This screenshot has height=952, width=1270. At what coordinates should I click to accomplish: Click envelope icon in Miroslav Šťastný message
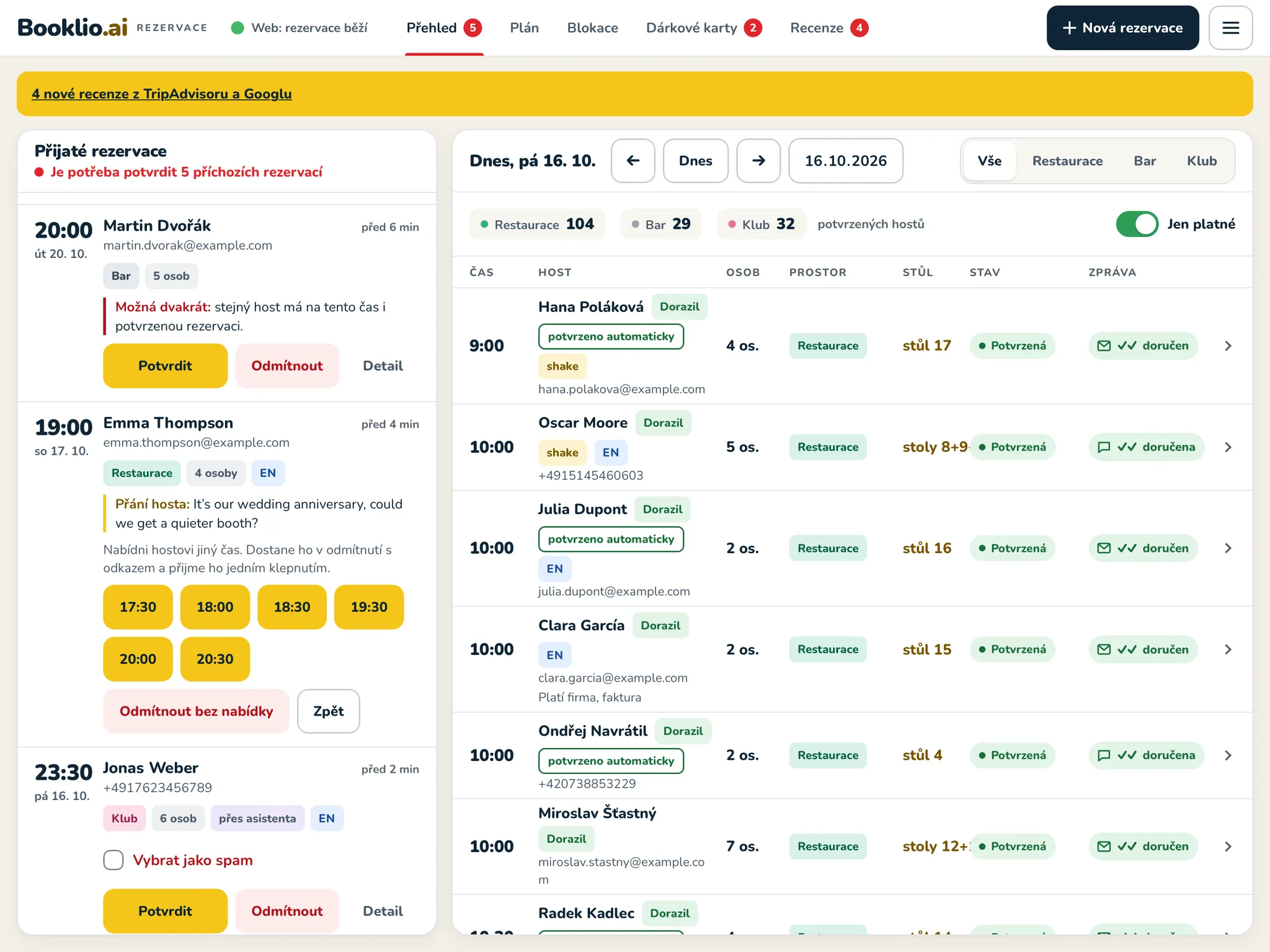pyautogui.click(x=1104, y=847)
